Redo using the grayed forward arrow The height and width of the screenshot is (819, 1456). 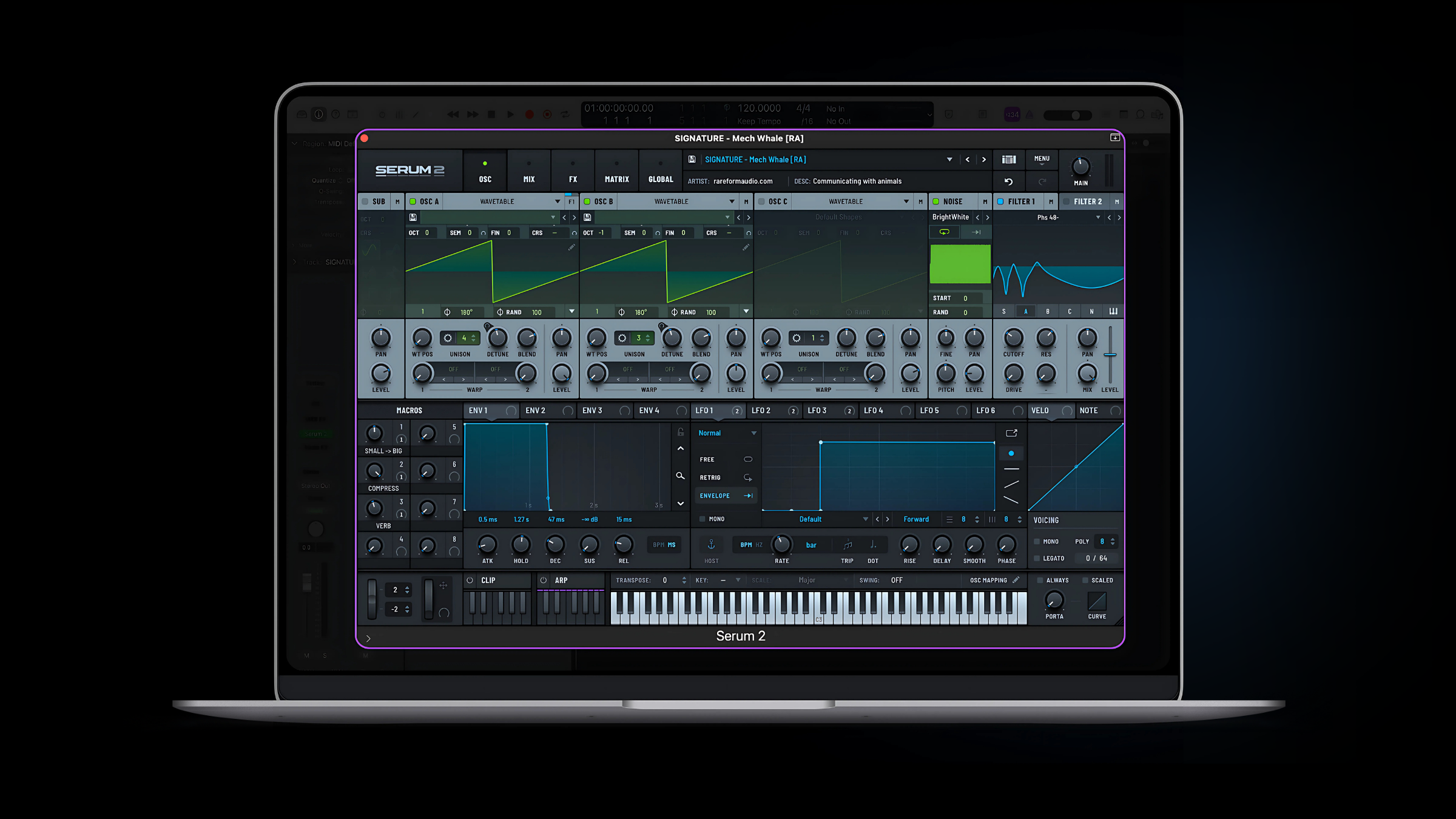click(x=1042, y=181)
